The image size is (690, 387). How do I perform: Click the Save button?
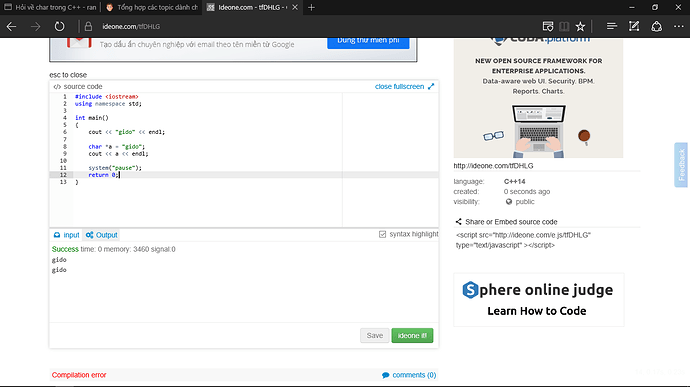[x=374, y=335]
